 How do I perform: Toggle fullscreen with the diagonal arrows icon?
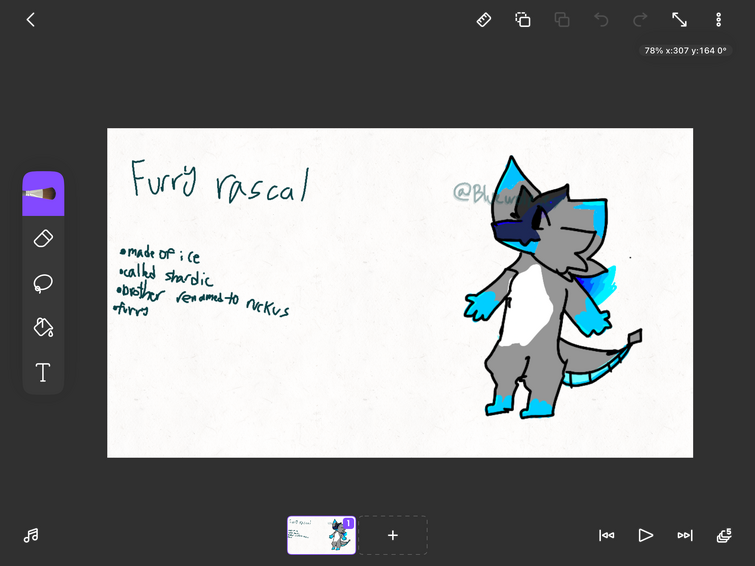coord(679,20)
